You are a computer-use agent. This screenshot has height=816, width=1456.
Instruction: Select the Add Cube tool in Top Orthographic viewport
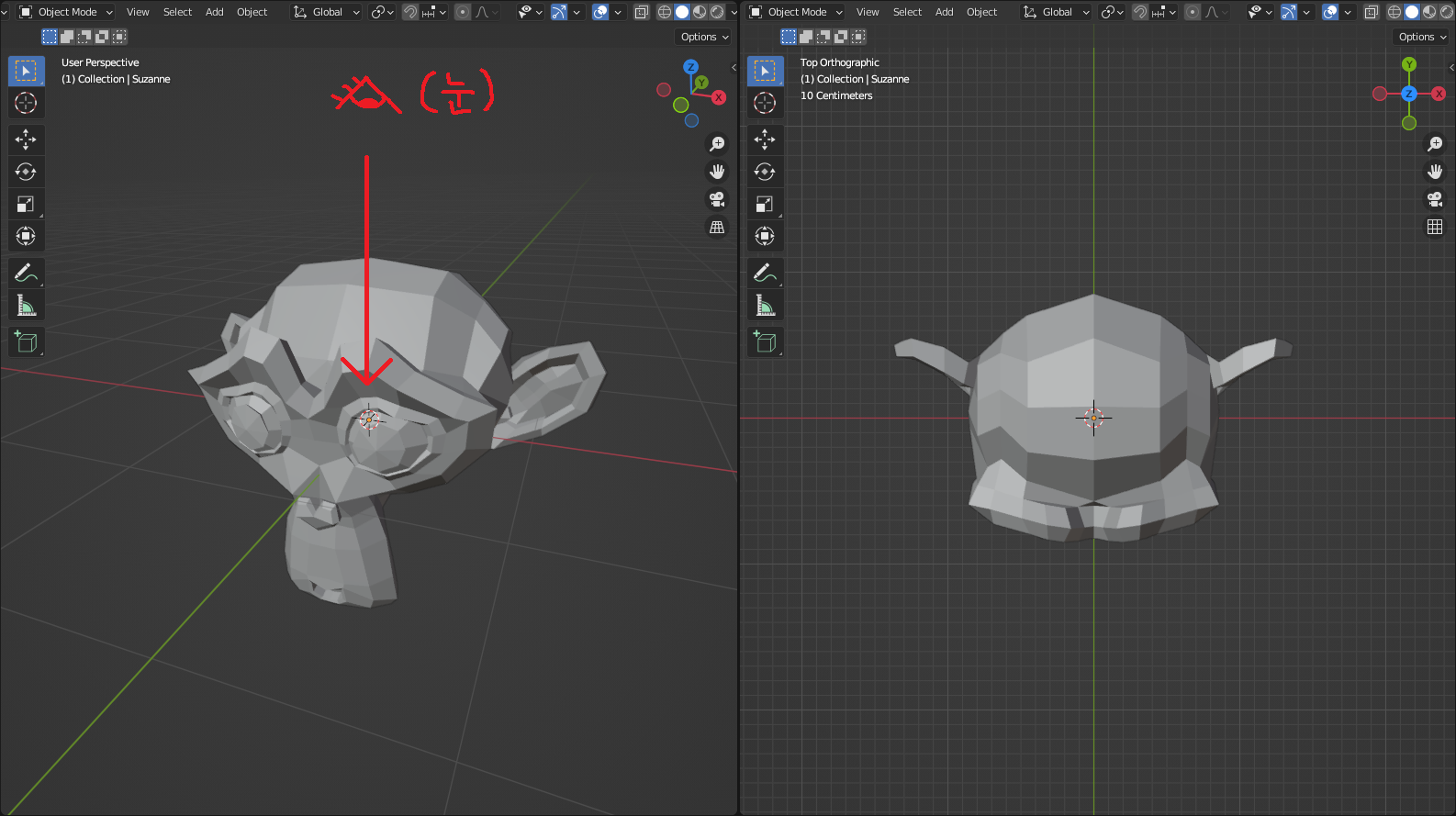click(x=765, y=342)
